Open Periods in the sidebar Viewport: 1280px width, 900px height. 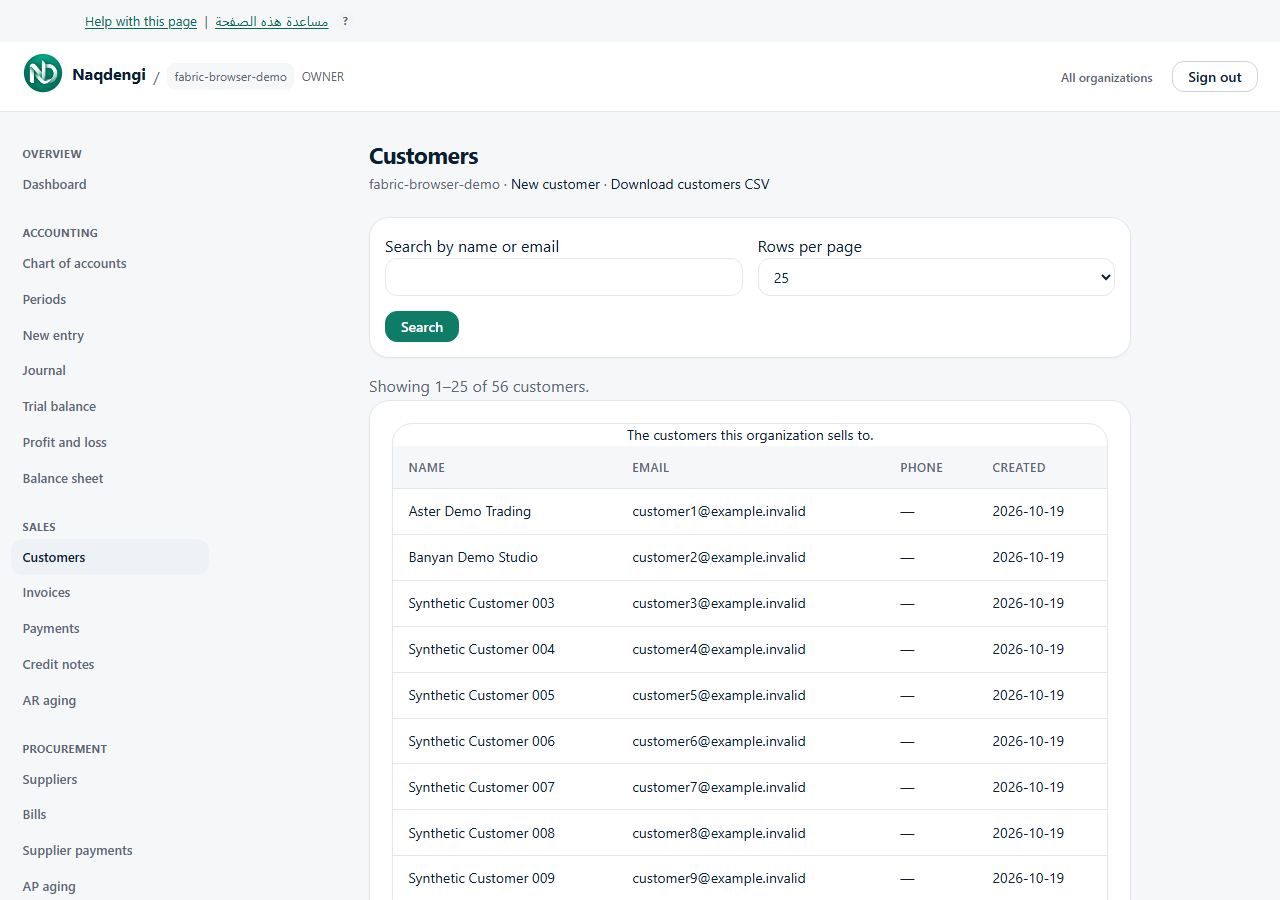(45, 299)
